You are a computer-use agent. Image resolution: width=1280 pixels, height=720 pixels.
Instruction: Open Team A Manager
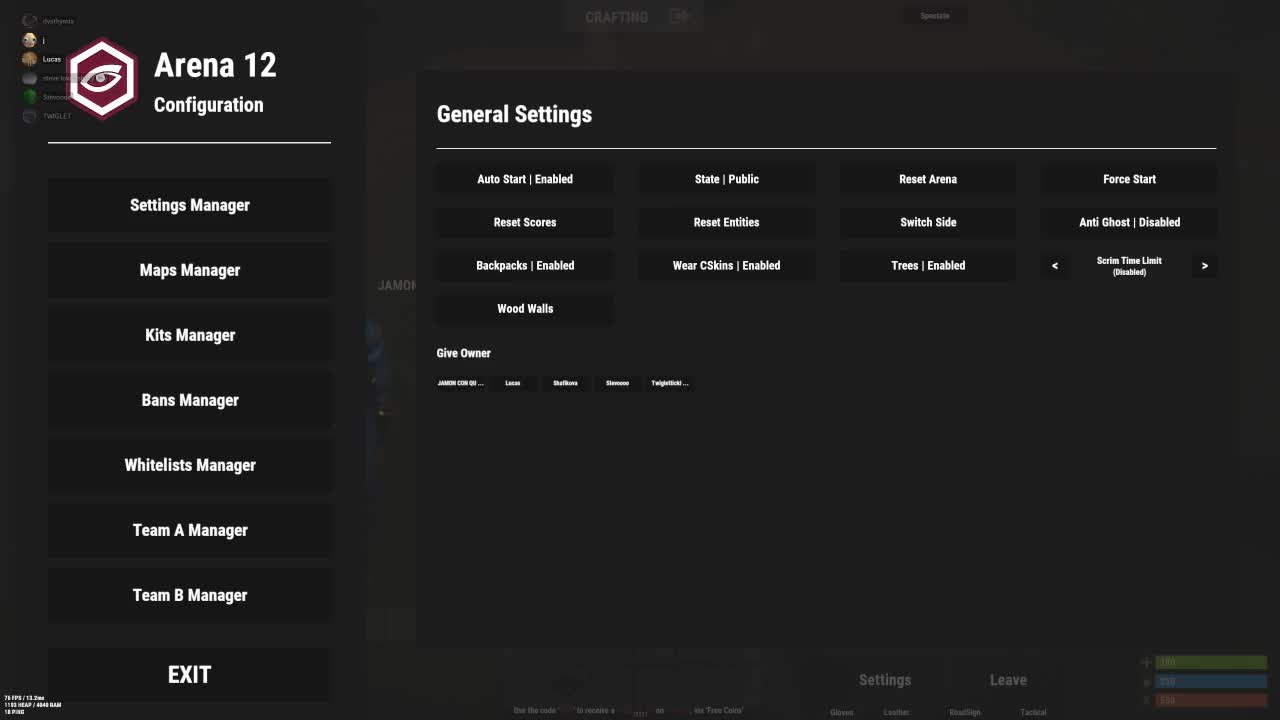[x=189, y=530]
